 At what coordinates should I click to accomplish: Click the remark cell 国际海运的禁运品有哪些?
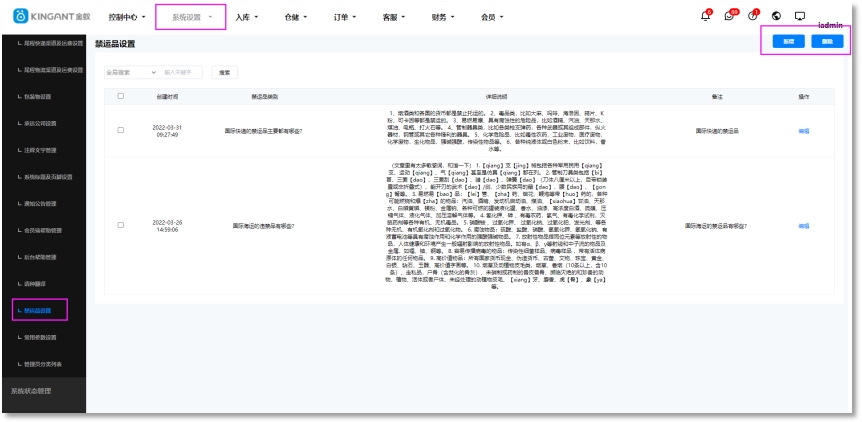pos(717,226)
